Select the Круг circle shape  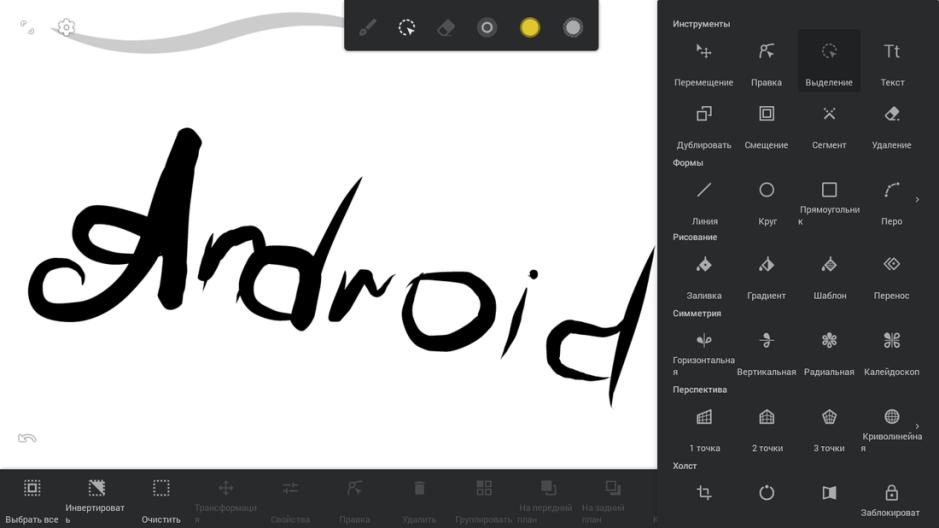767,201
